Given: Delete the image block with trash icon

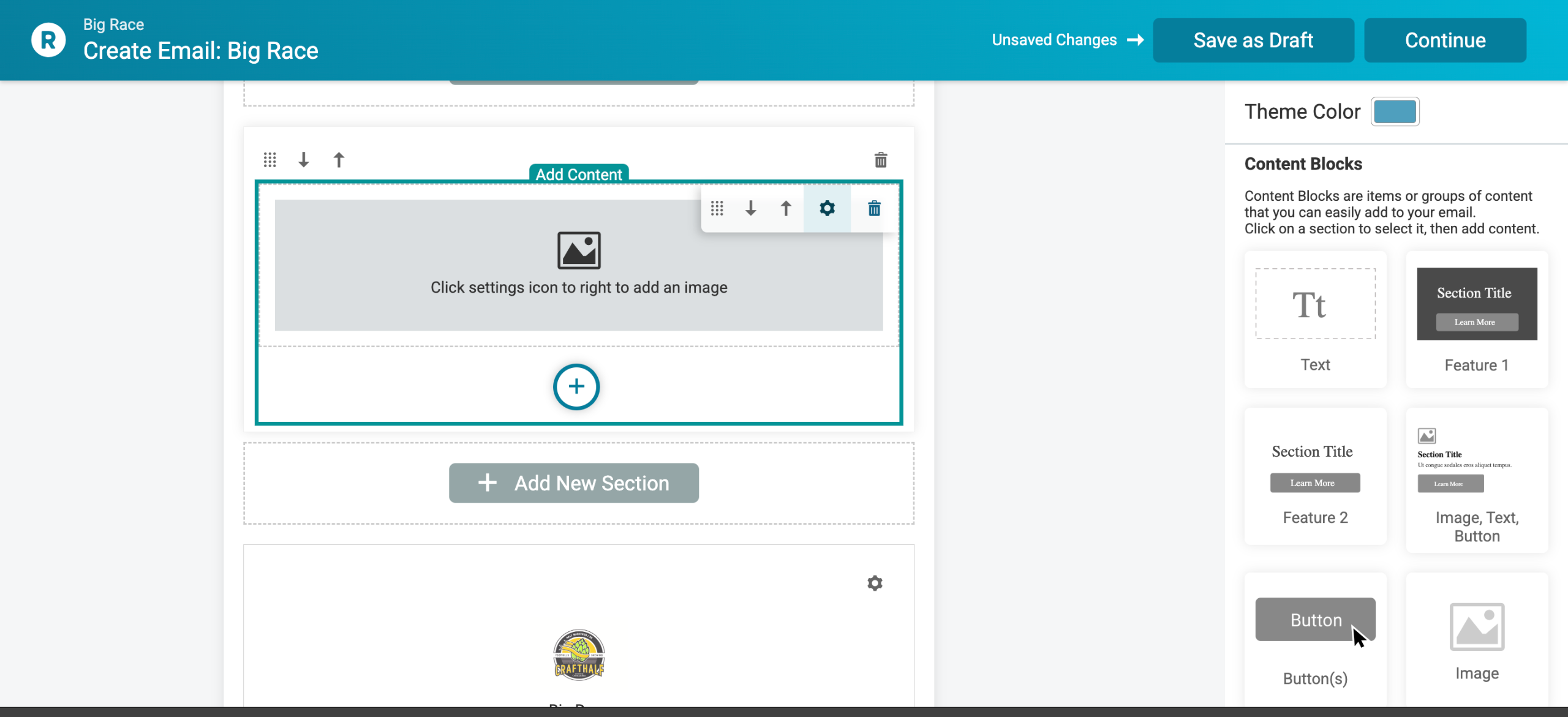Looking at the screenshot, I should tap(874, 209).
